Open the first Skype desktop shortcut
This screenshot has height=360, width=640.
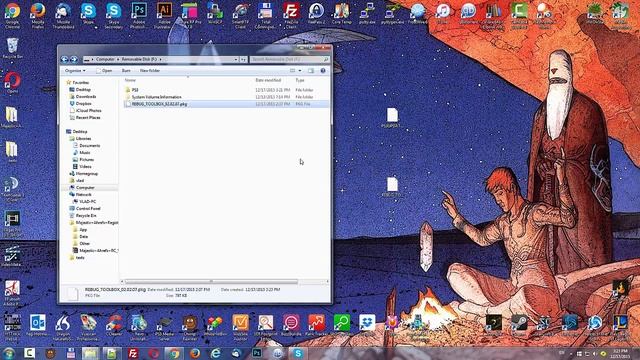point(88,15)
